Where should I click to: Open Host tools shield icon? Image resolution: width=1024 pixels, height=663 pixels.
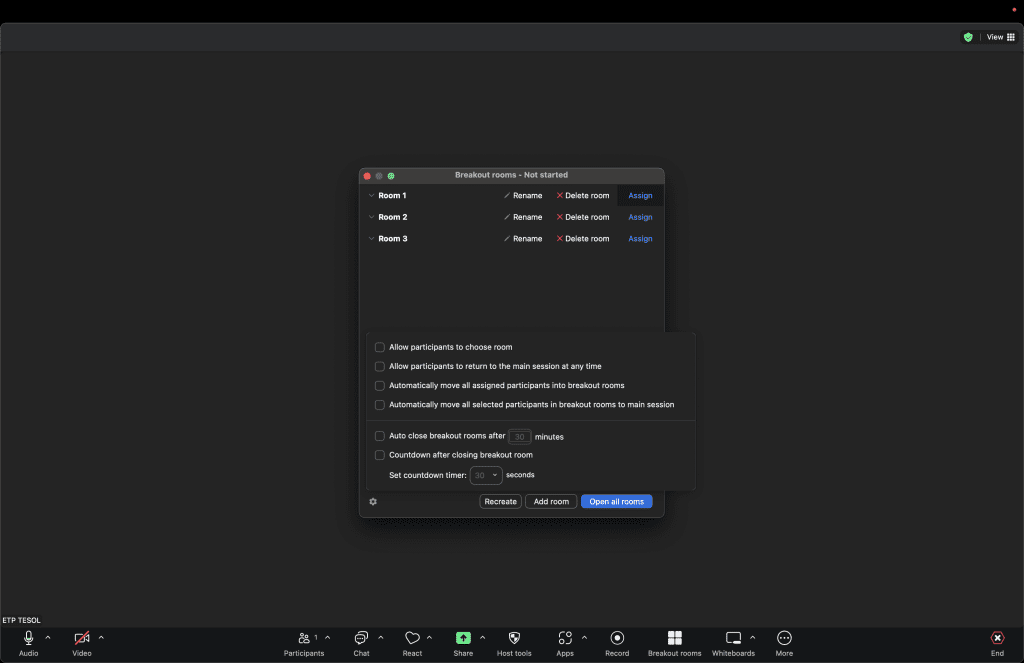point(514,638)
